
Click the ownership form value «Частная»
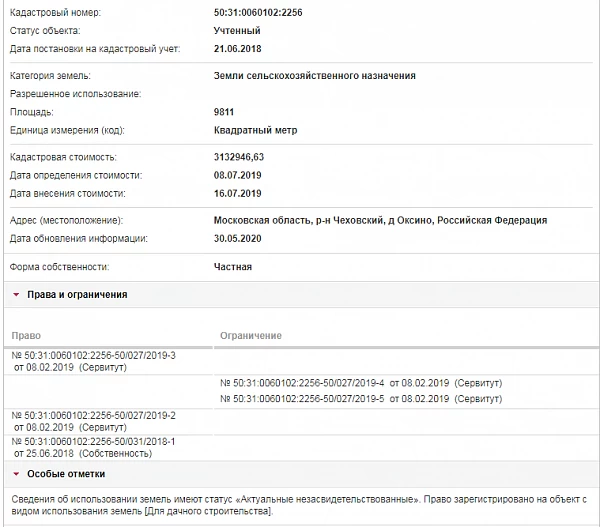[232, 267]
